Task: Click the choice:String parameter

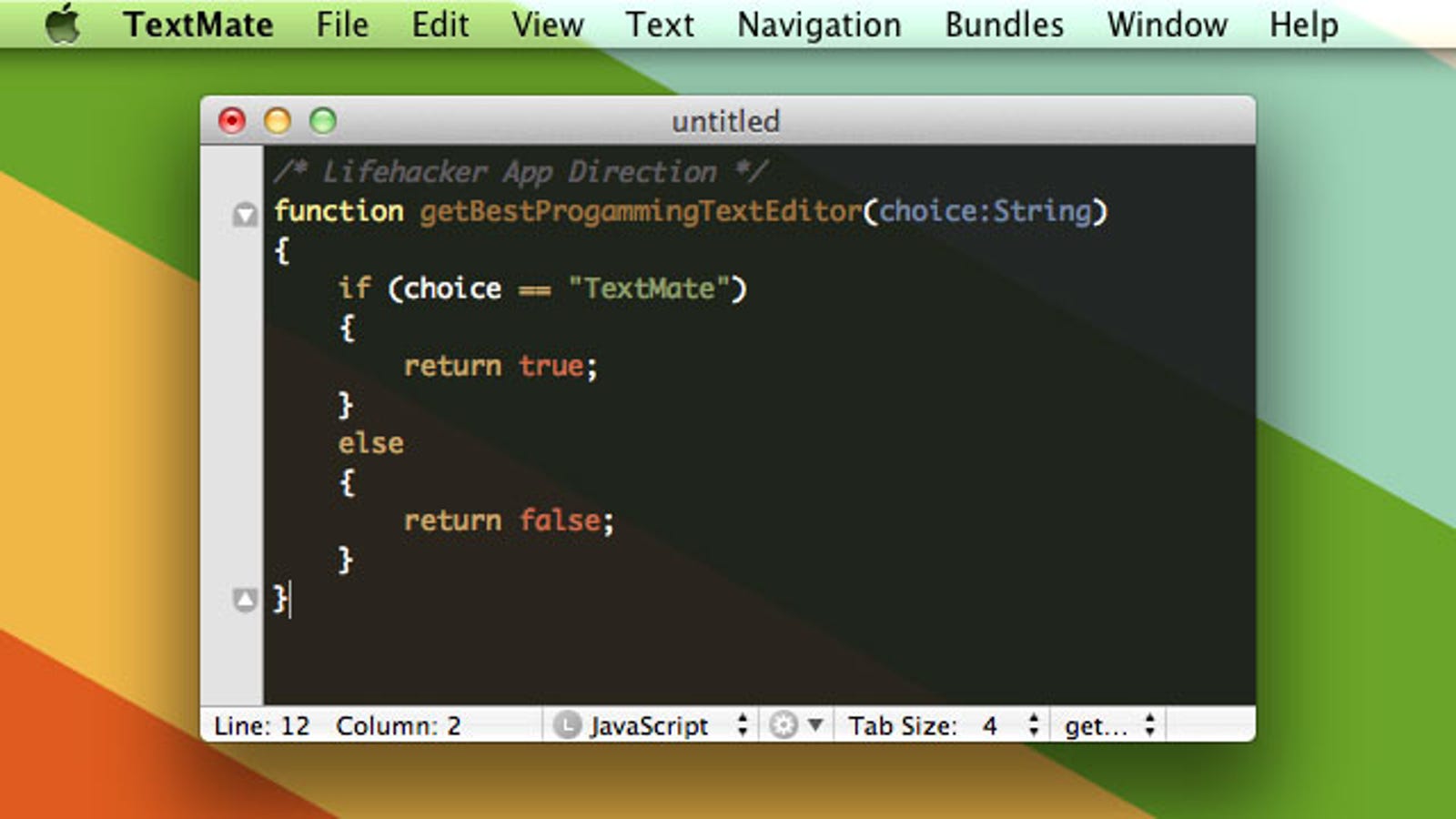Action: 985,211
